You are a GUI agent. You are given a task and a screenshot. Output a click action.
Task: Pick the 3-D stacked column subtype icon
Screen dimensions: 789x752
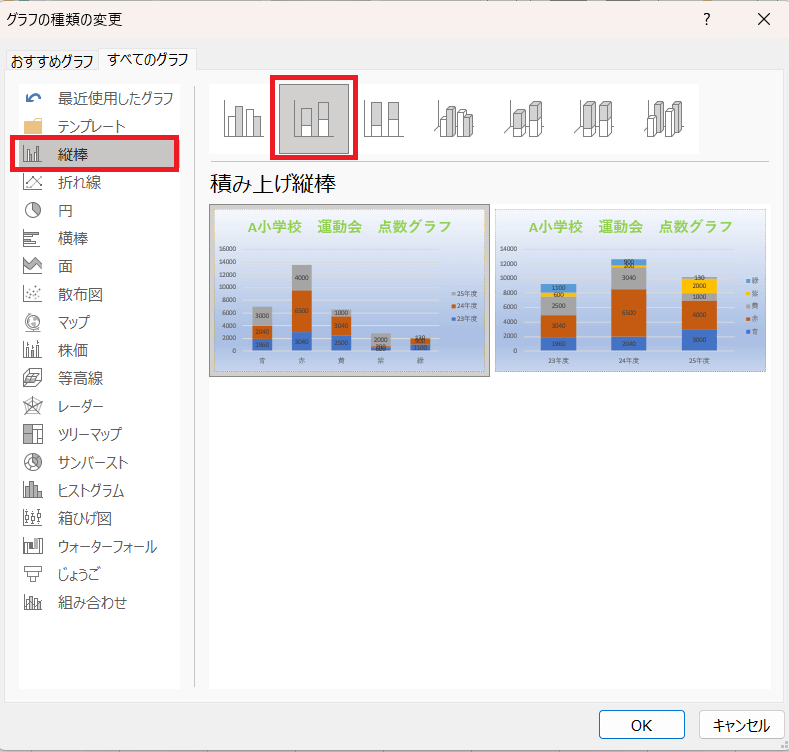click(x=524, y=119)
